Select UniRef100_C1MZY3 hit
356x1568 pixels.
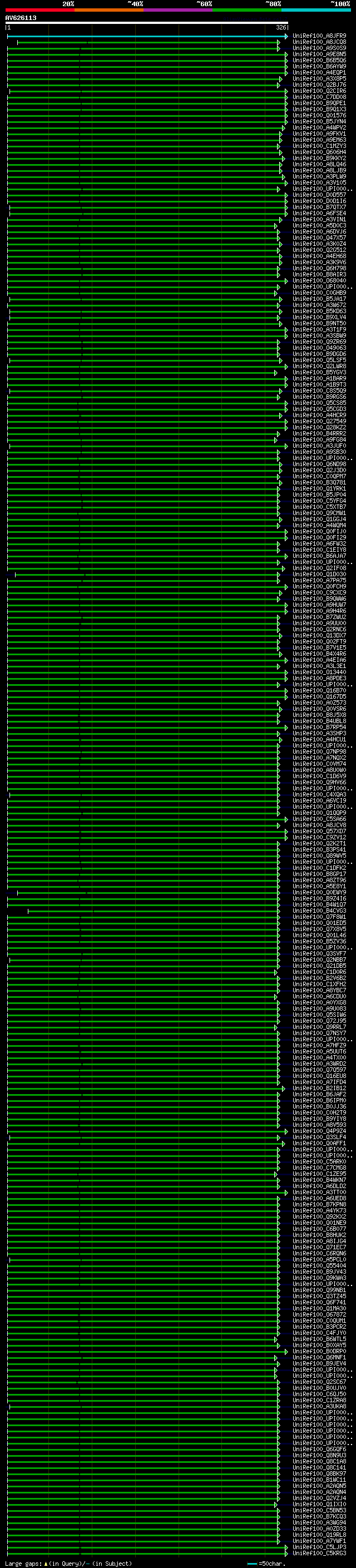pyautogui.click(x=319, y=146)
